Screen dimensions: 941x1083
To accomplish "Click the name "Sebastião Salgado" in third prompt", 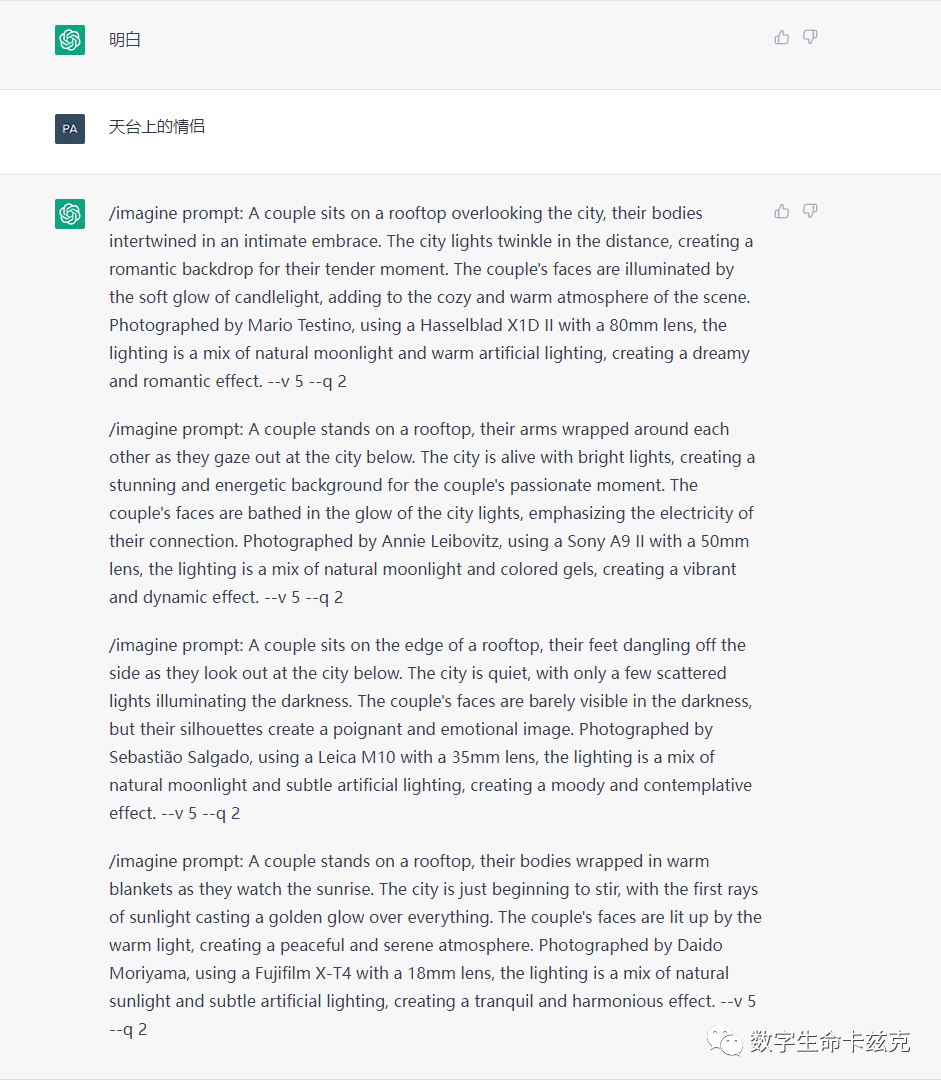I will tap(176, 757).
